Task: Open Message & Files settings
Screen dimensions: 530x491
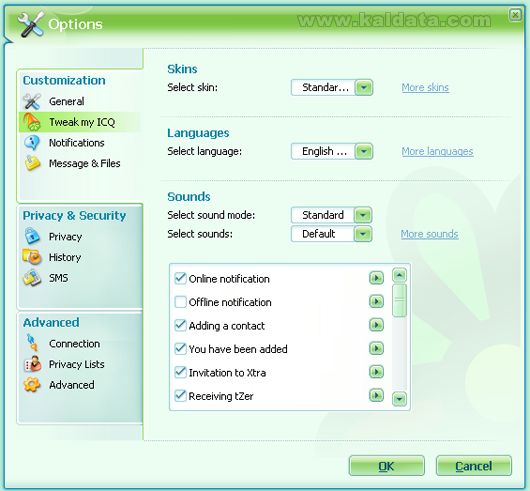Action: coord(85,164)
